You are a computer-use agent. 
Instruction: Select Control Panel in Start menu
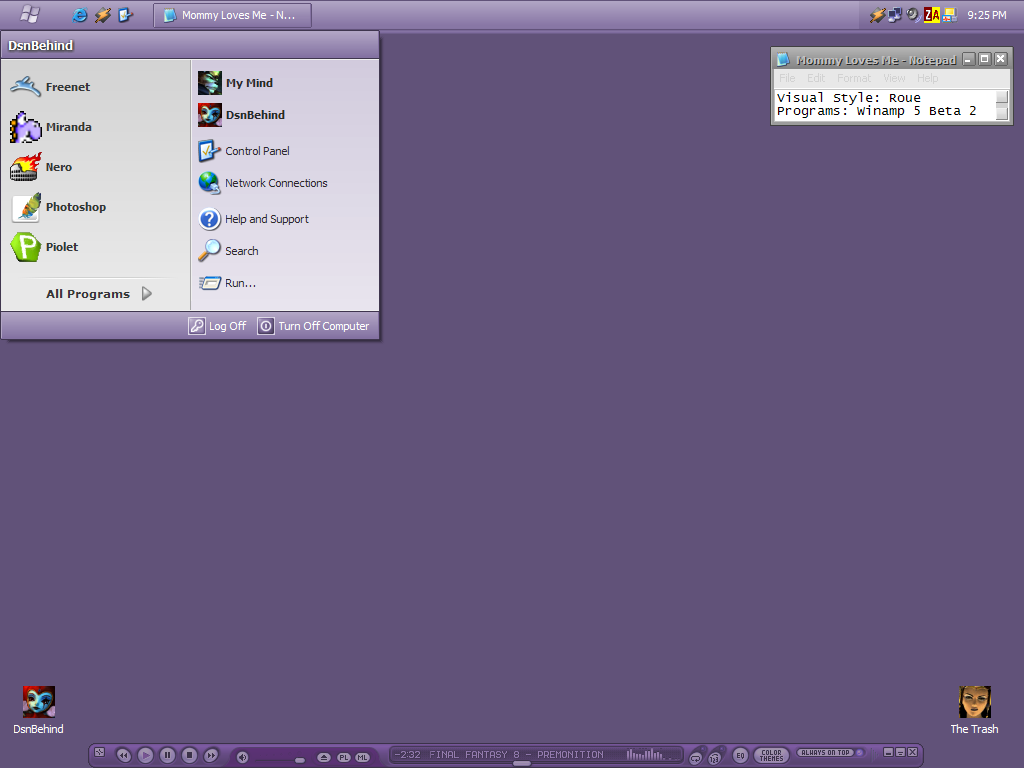(256, 151)
